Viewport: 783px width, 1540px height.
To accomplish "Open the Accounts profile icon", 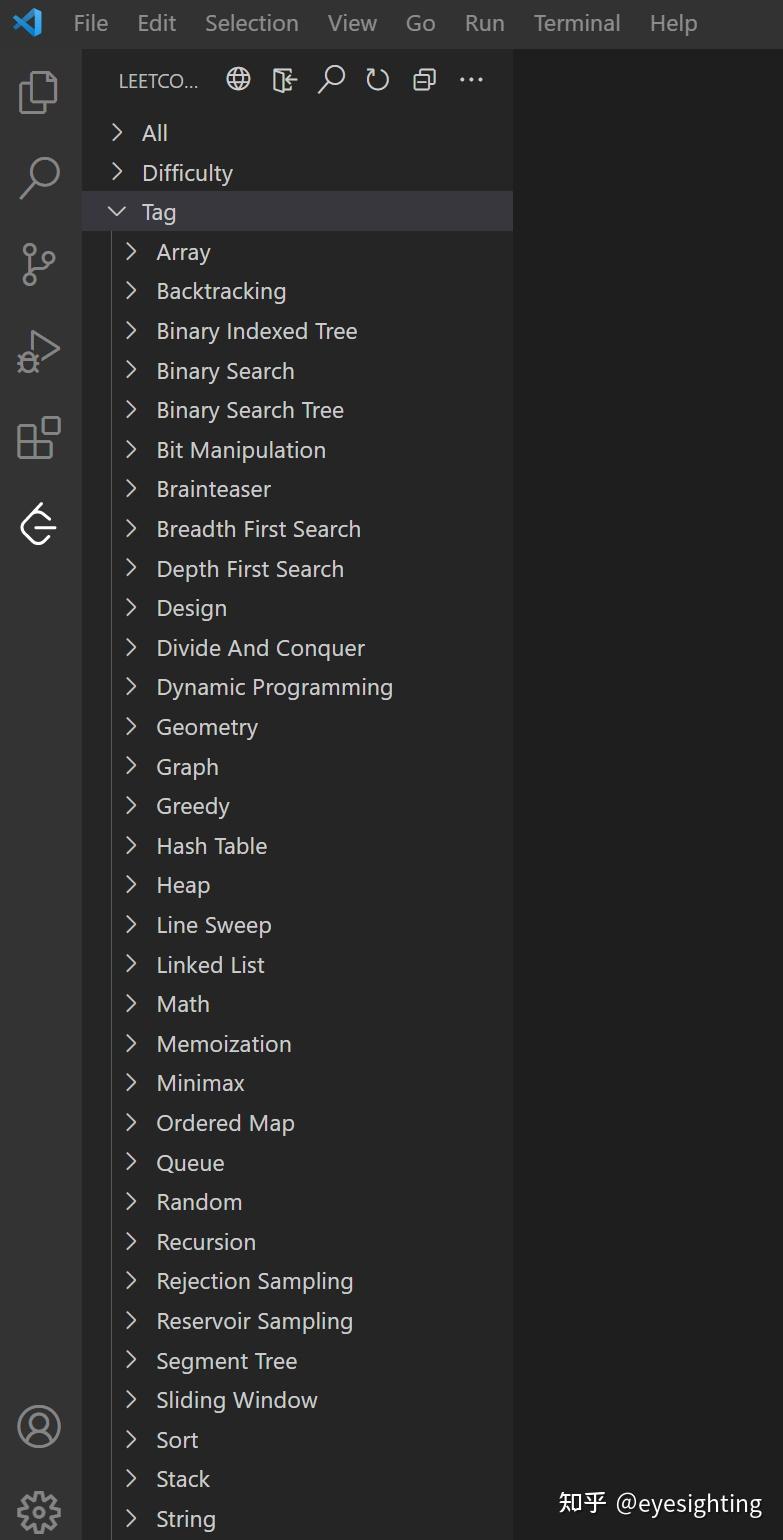I will tap(39, 1427).
